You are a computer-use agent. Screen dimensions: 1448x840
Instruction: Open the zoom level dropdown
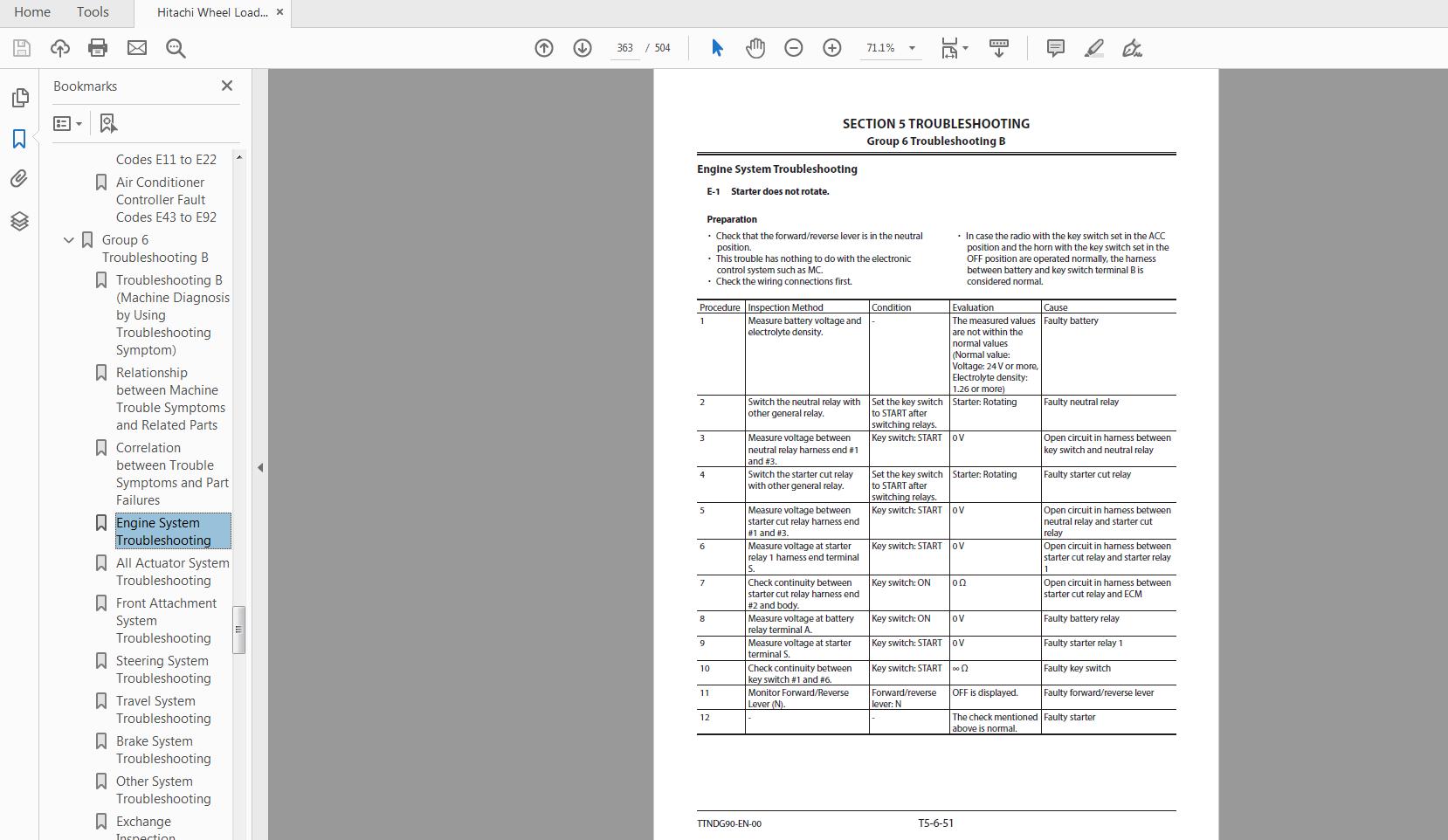pos(913,48)
